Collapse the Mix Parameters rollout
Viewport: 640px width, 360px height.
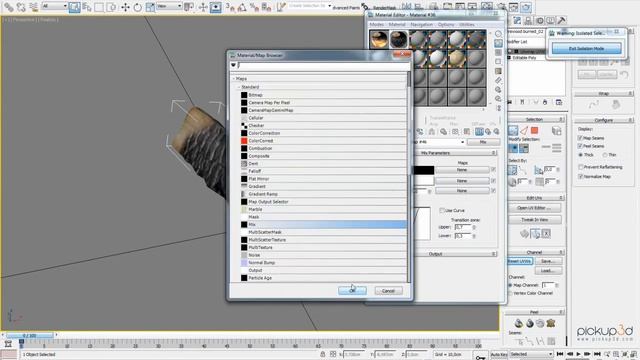tap(456, 153)
